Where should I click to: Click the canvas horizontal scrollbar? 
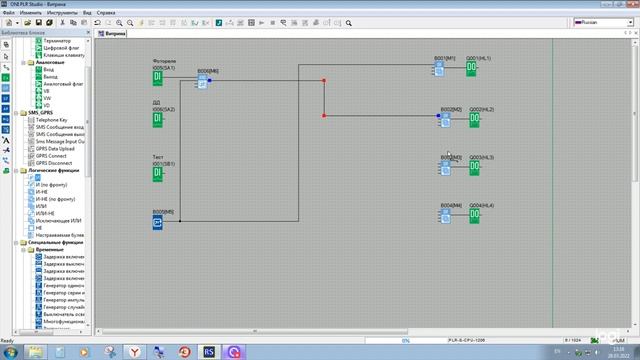coord(255,331)
